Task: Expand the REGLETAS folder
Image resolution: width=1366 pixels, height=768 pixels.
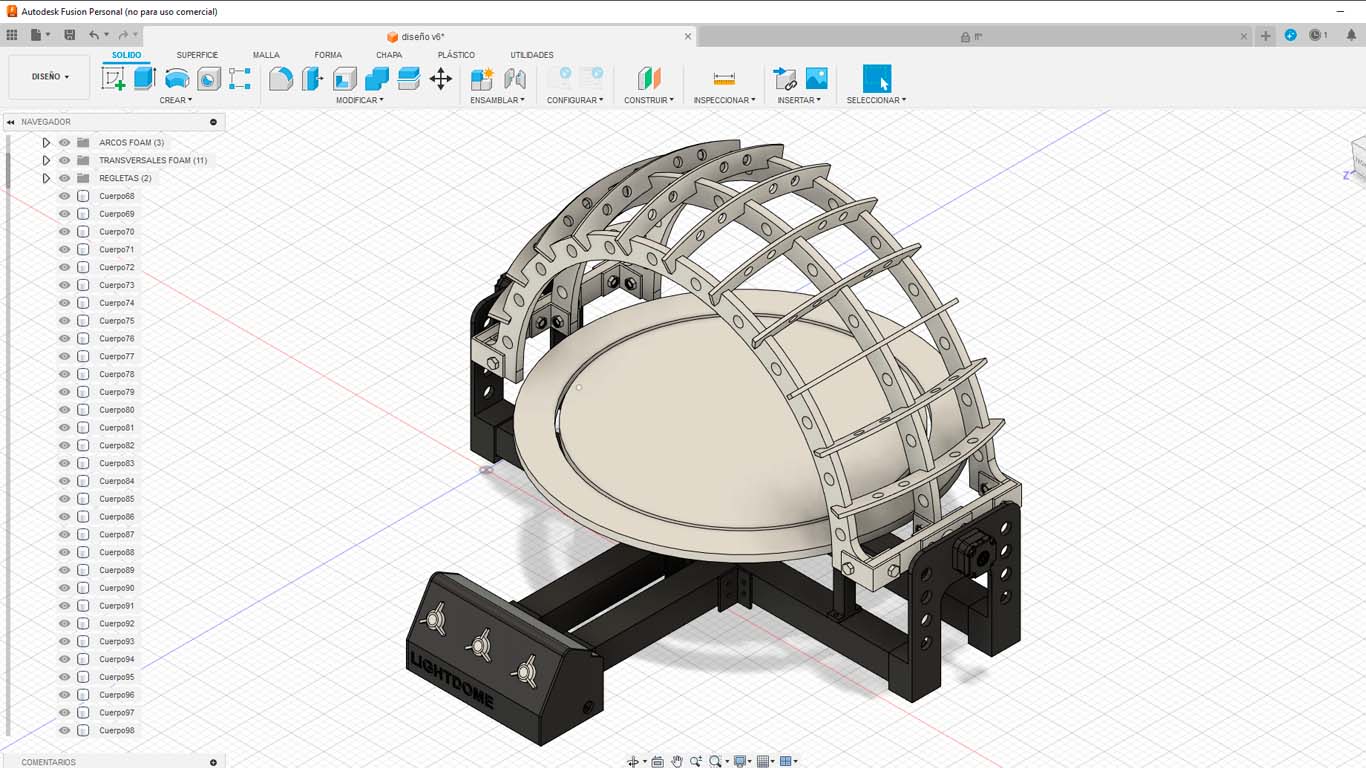Action: coord(46,178)
